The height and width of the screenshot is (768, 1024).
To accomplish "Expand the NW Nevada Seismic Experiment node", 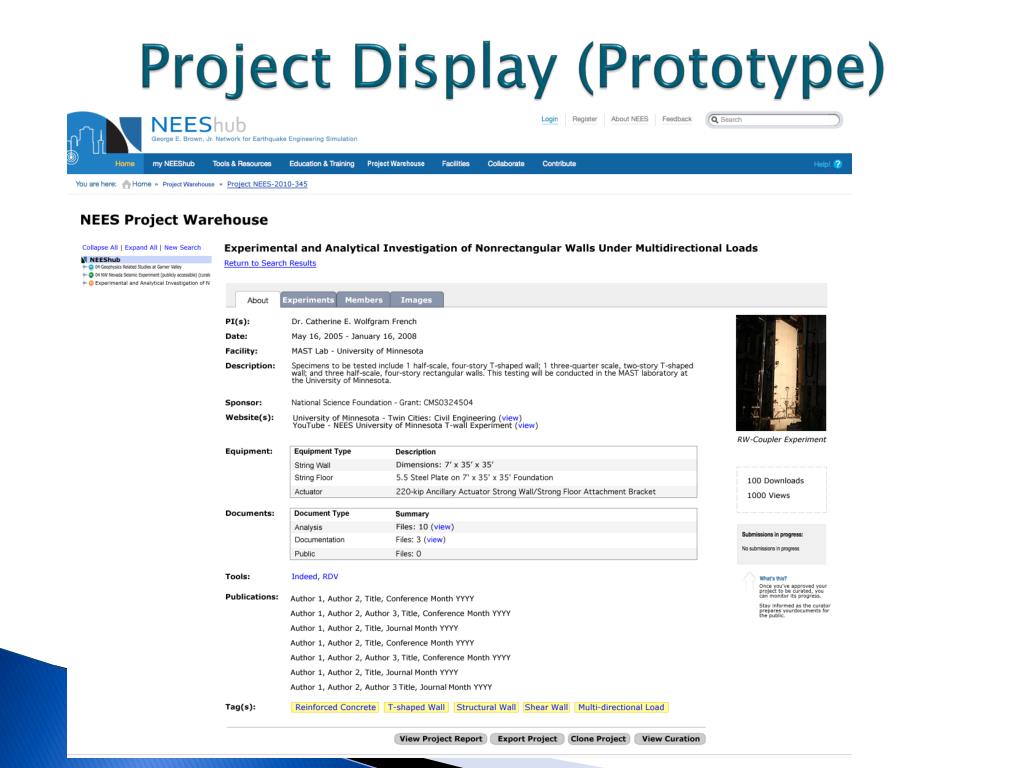I will [84, 275].
